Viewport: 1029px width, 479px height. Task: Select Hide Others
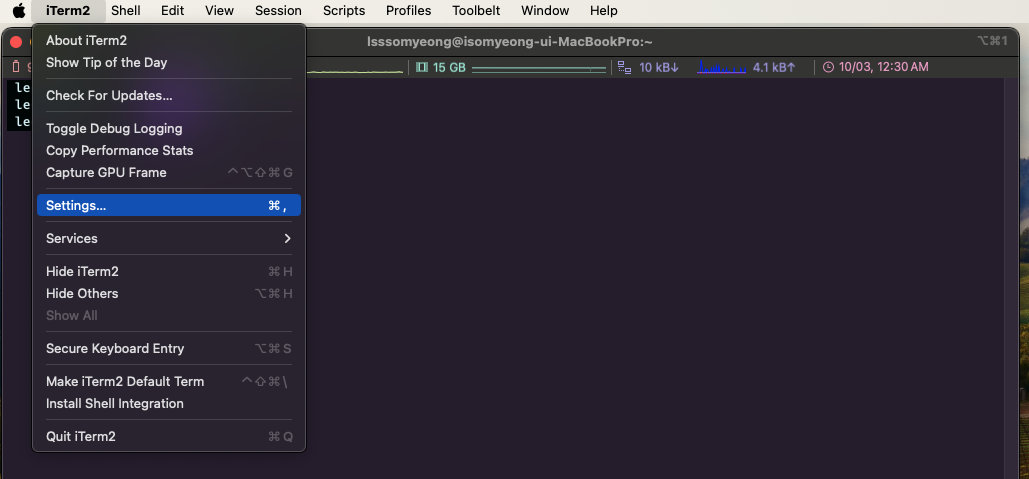169,293
